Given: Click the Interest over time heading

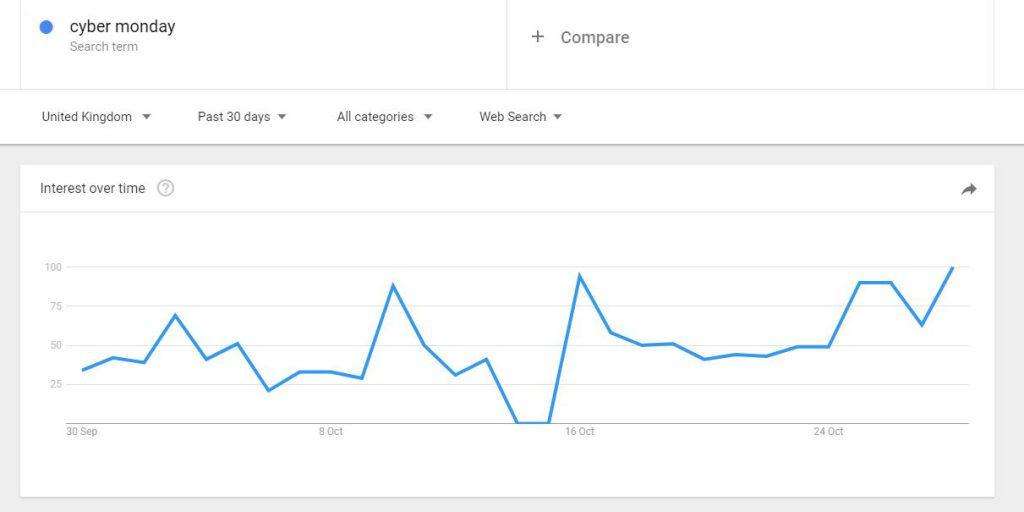Looking at the screenshot, I should tap(92, 188).
